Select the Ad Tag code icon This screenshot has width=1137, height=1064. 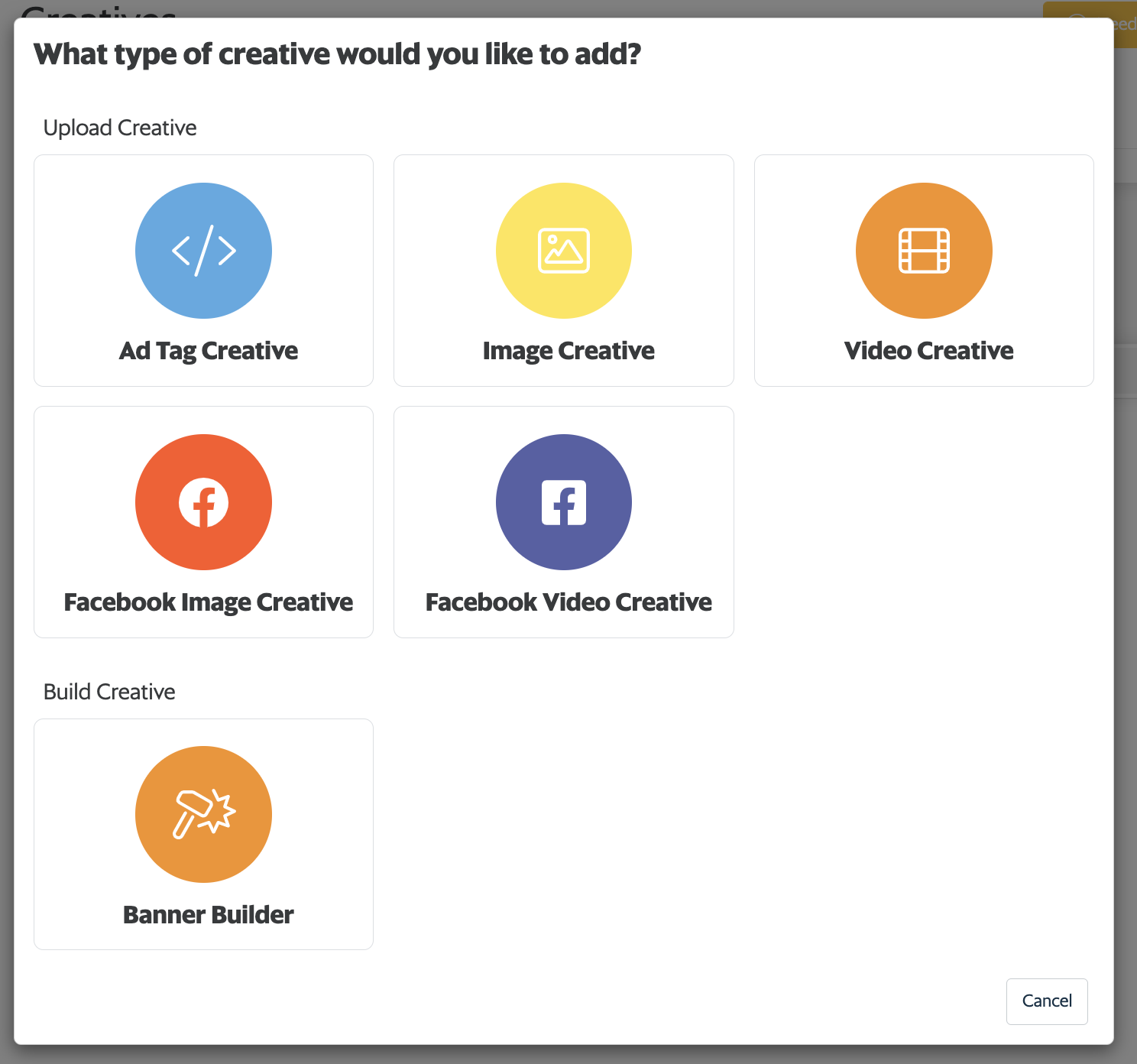pyautogui.click(x=203, y=251)
